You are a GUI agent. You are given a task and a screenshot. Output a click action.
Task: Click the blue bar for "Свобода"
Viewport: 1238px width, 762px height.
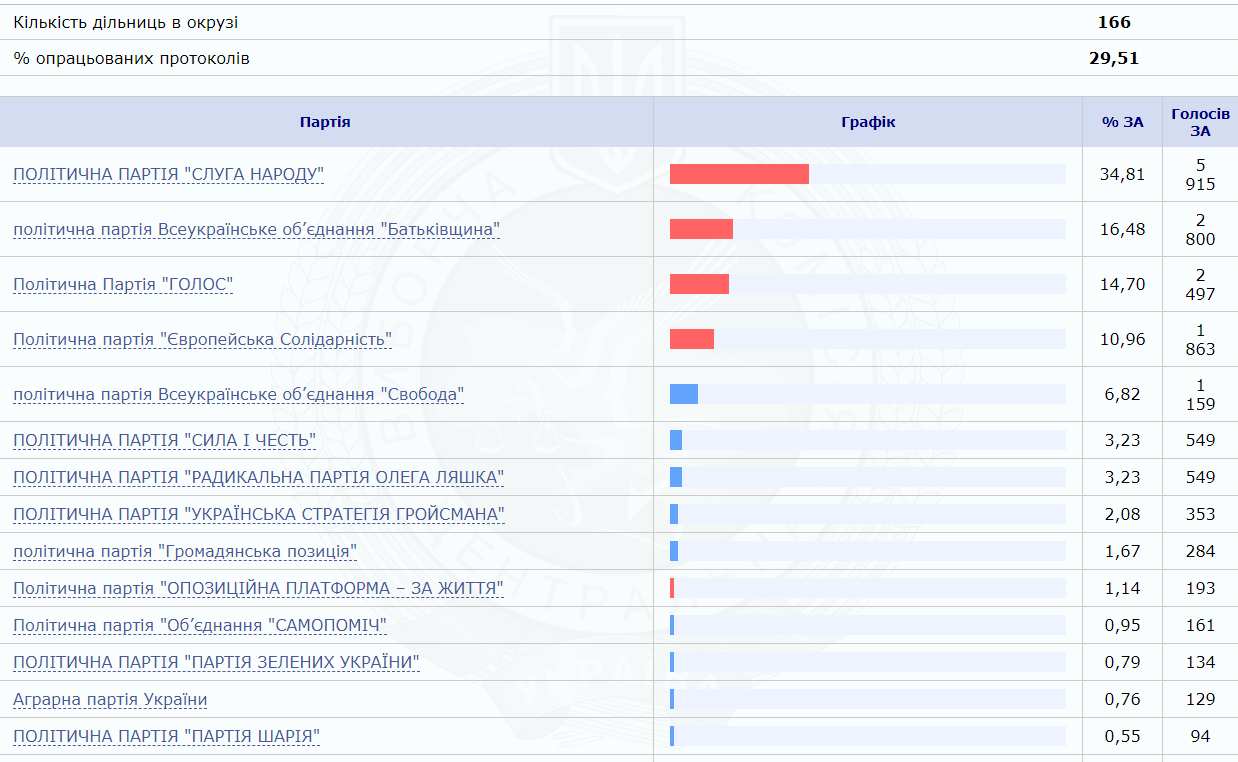tap(684, 394)
